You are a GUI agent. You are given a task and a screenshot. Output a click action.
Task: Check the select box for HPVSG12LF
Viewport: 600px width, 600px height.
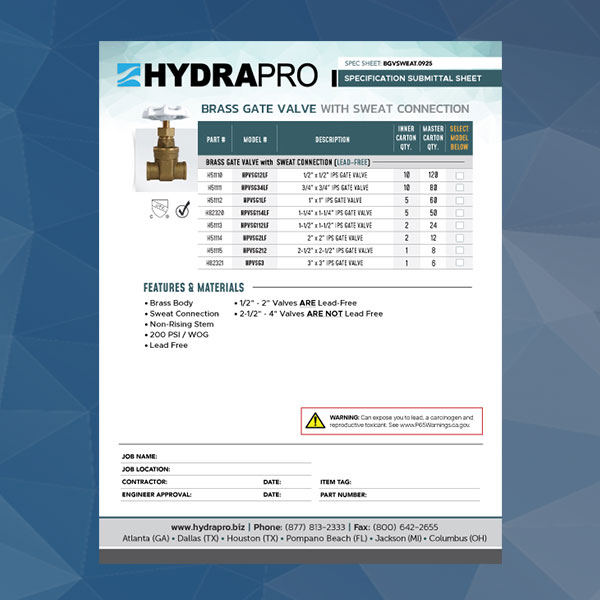[460, 175]
